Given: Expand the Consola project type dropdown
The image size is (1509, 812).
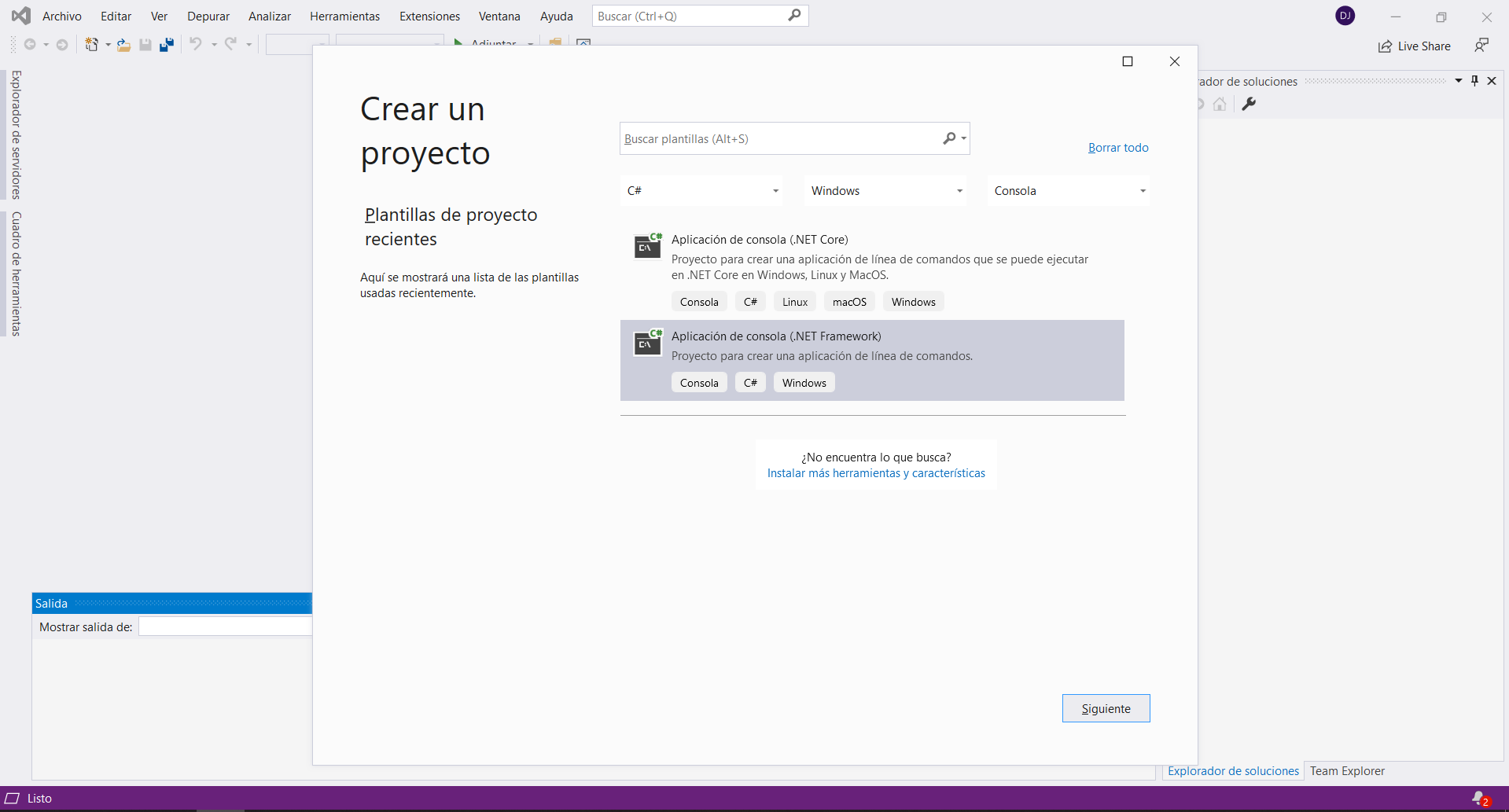Looking at the screenshot, I should click(x=1069, y=191).
